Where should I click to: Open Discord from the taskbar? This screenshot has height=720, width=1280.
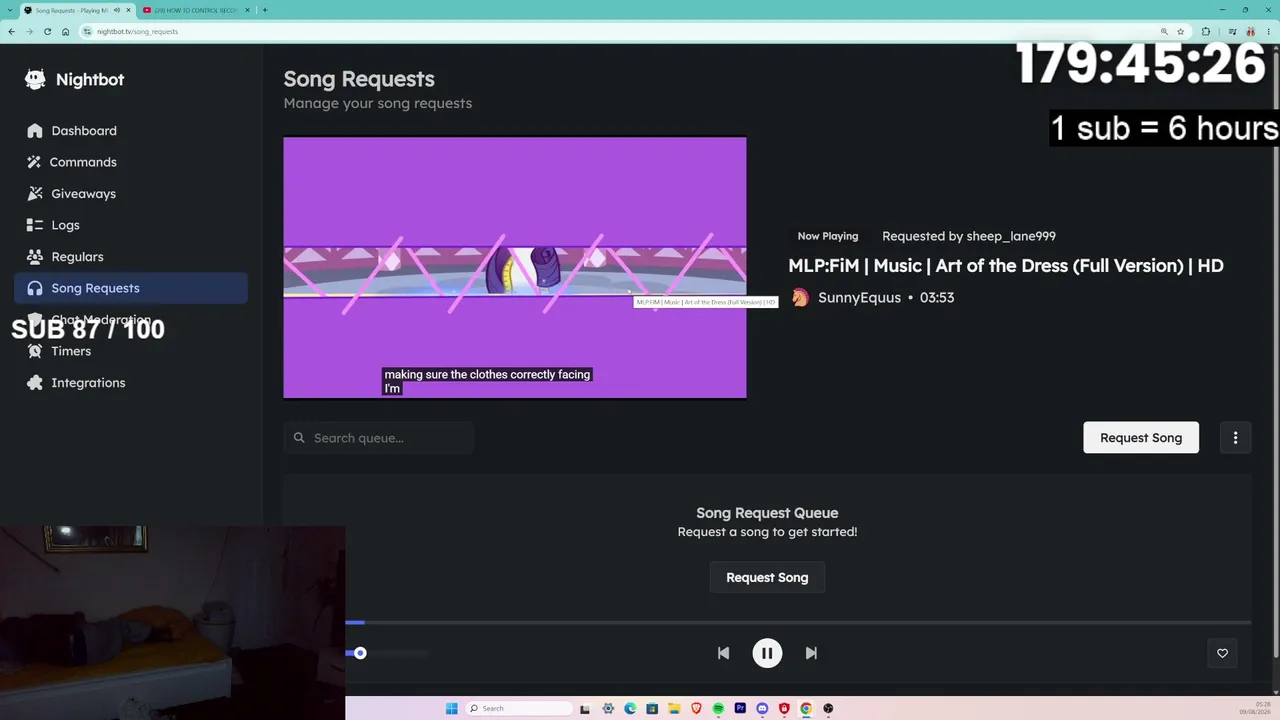click(762, 708)
